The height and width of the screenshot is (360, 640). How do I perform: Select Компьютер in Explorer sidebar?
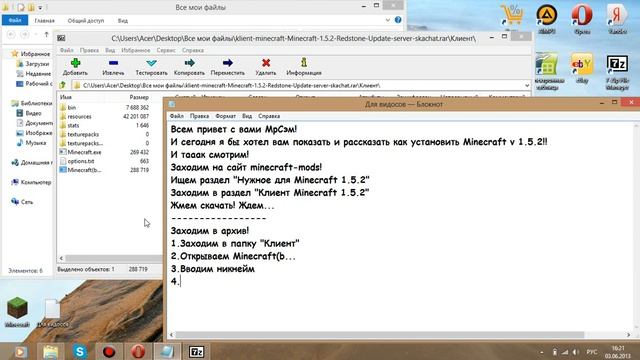click(36, 182)
